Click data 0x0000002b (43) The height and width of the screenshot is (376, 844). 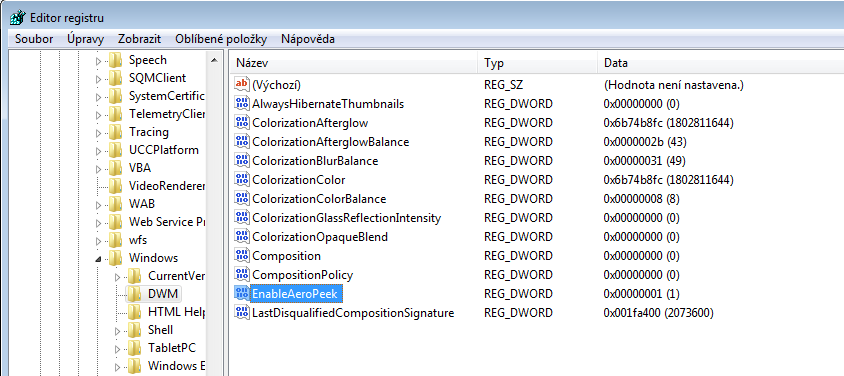[x=645, y=141]
